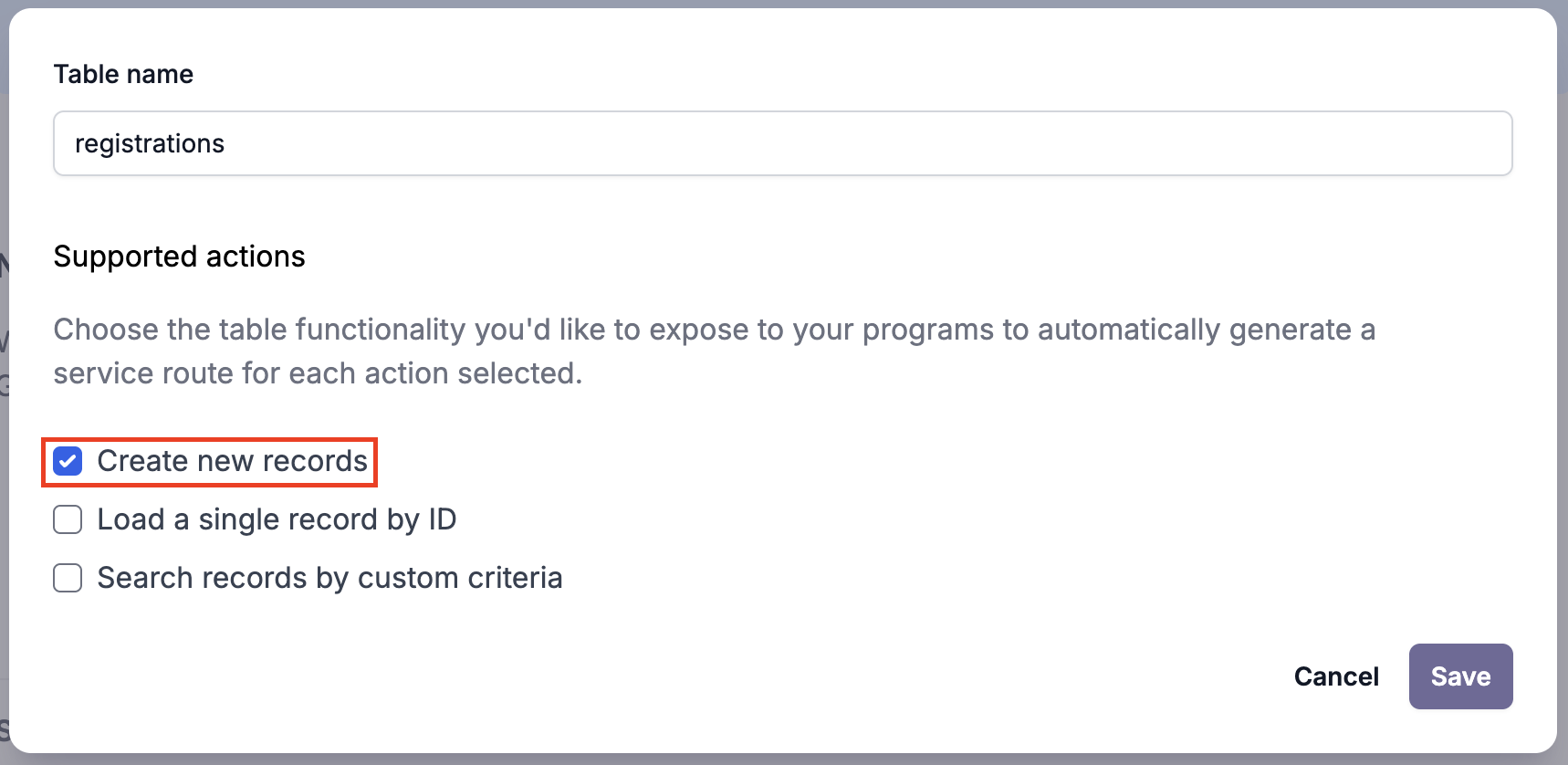Click the "Supported actions" heading
The width and height of the screenshot is (1568, 765).
pyautogui.click(x=179, y=257)
